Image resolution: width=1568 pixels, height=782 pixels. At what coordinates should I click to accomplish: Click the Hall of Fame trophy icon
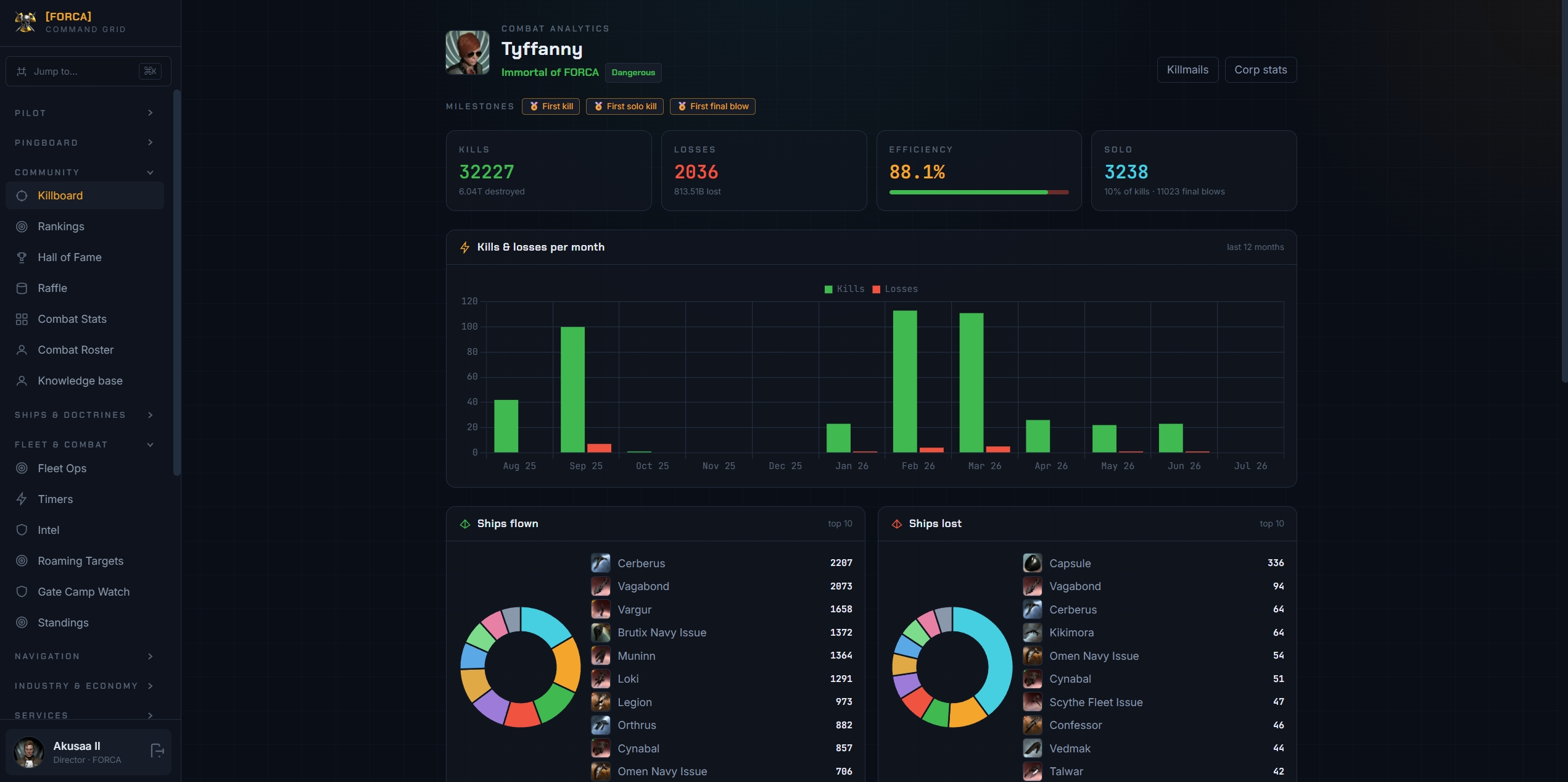pyautogui.click(x=22, y=257)
